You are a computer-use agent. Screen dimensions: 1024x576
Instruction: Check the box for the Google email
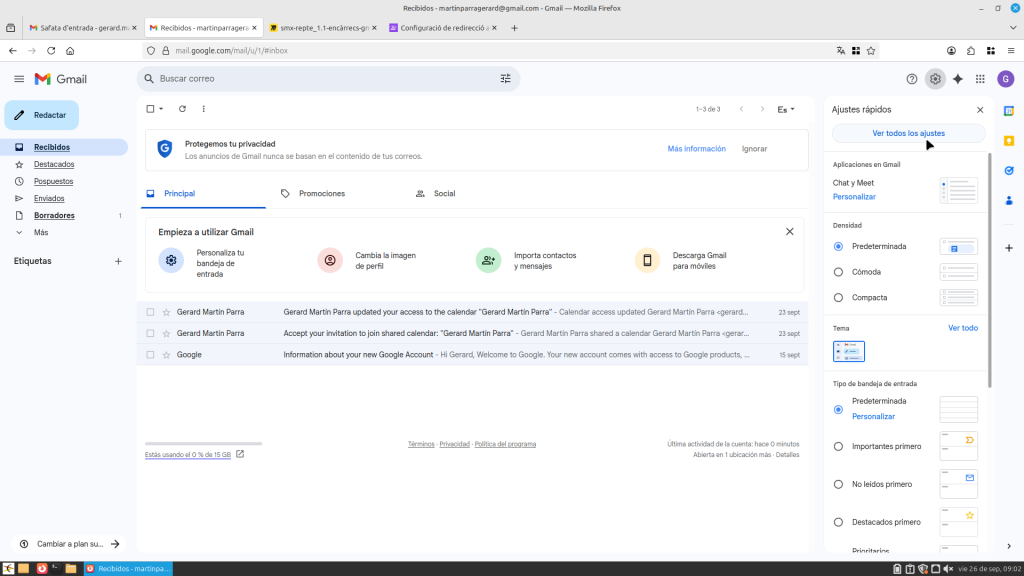click(151, 355)
